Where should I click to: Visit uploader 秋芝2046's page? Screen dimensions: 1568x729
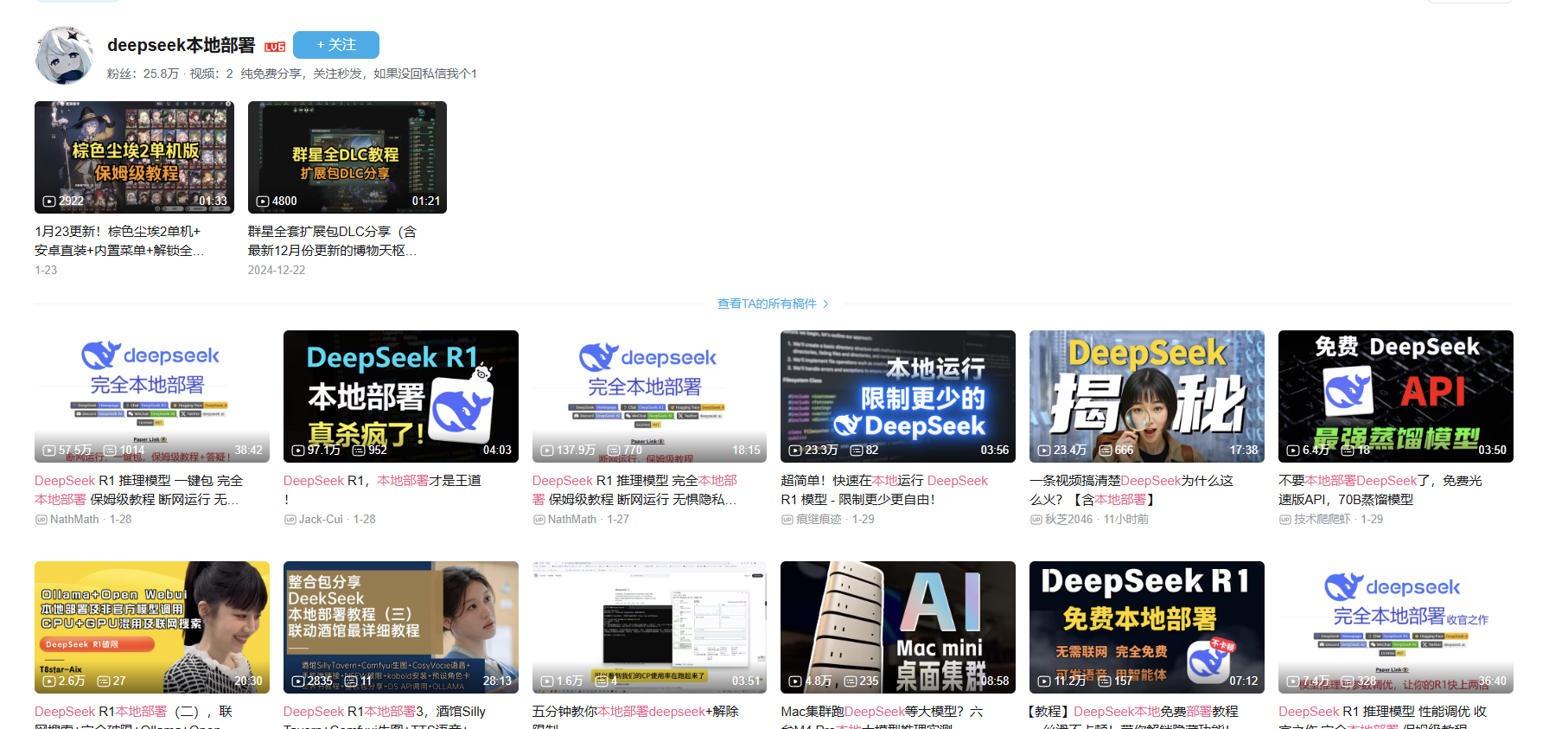coord(1068,520)
